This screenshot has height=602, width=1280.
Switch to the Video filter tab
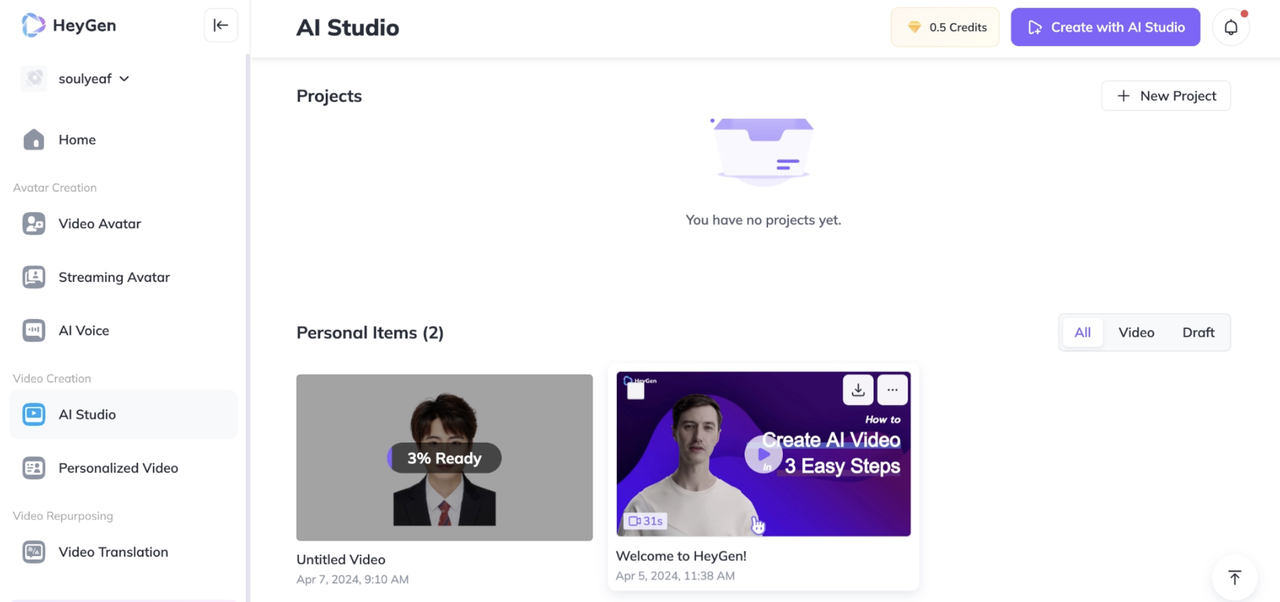click(x=1136, y=333)
